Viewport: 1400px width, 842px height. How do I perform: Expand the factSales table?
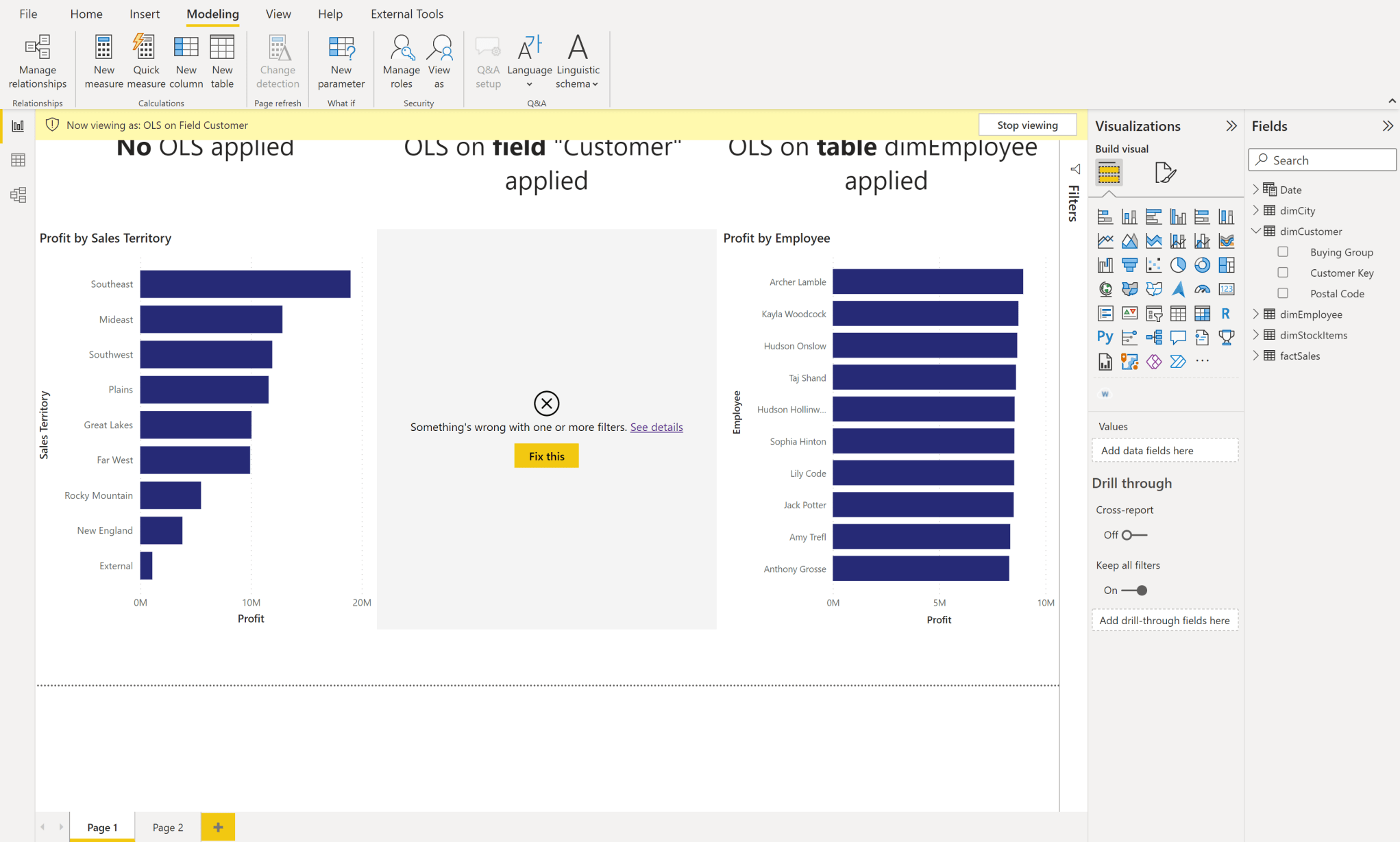click(1257, 356)
